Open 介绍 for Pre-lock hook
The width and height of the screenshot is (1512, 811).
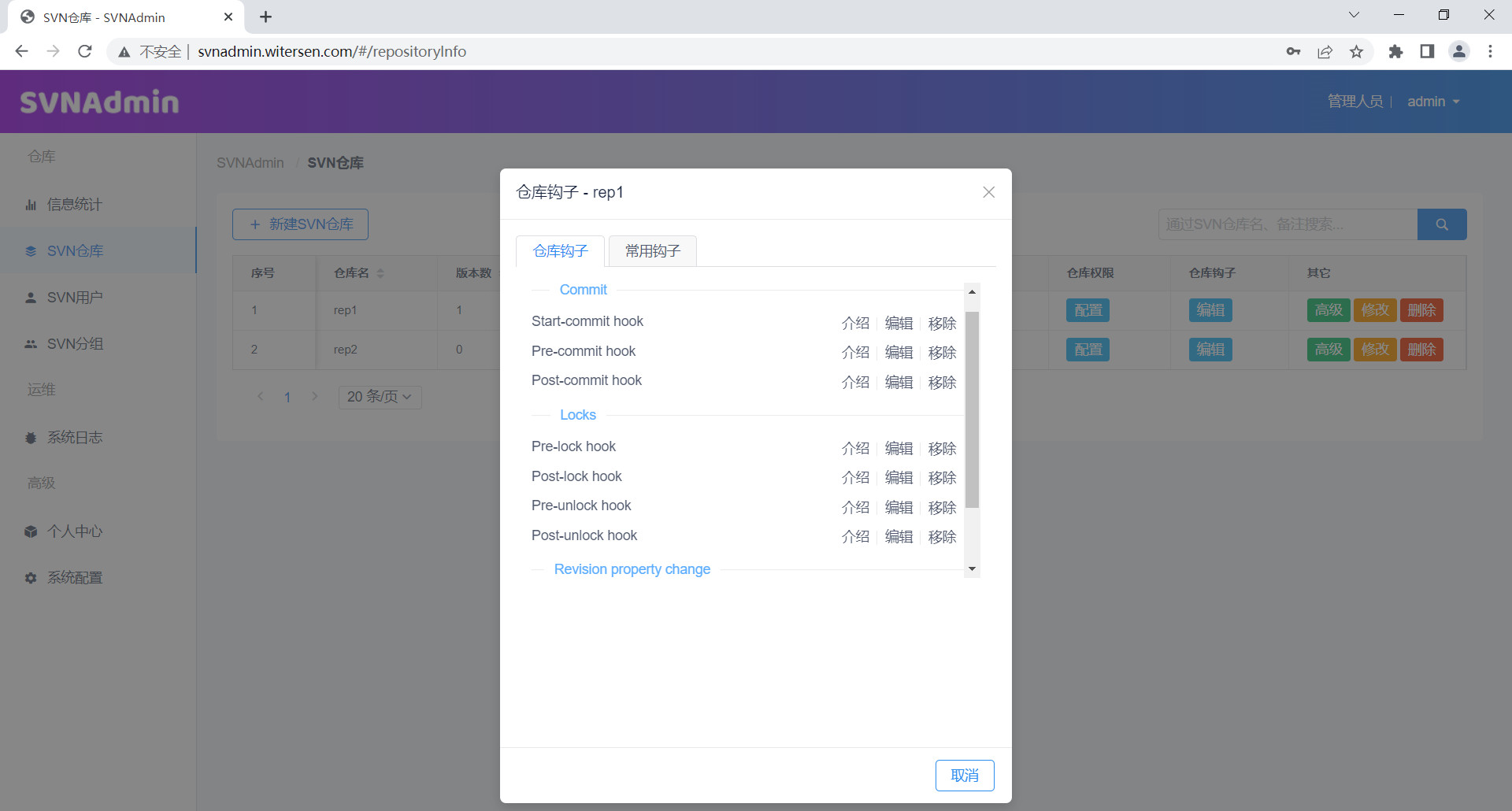click(855, 448)
